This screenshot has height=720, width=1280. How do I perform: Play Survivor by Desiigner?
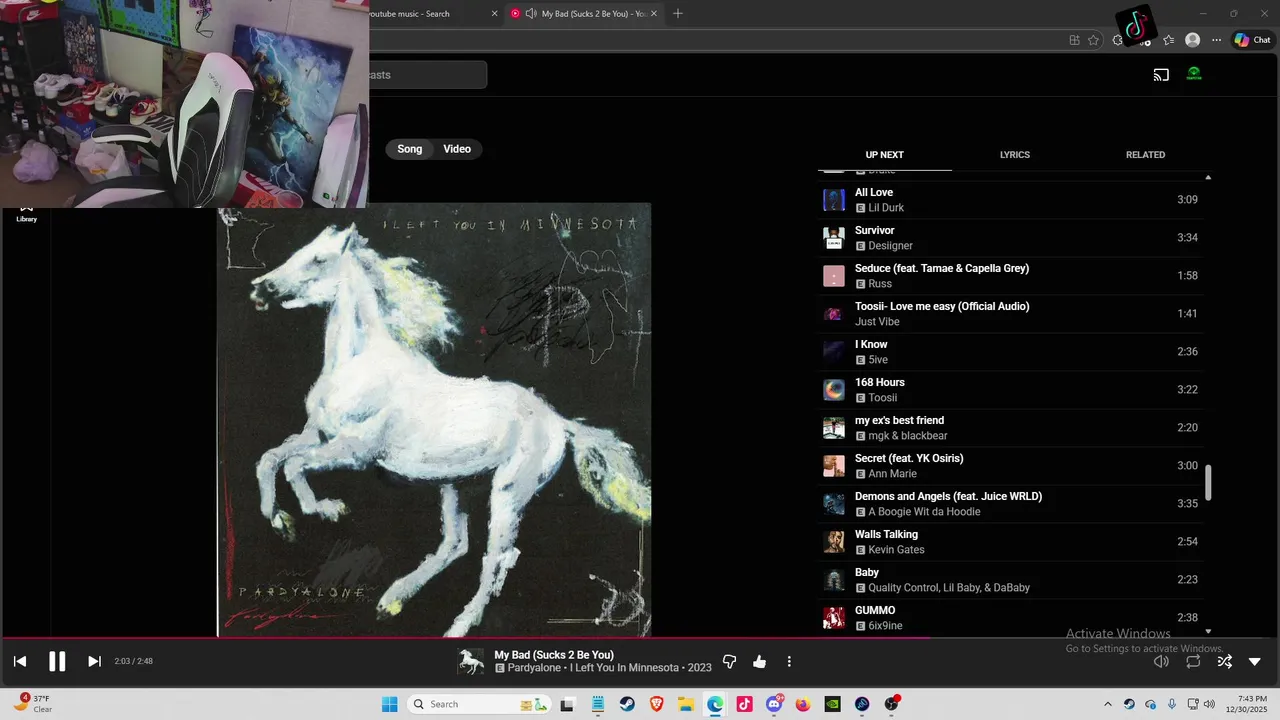click(x=1010, y=238)
